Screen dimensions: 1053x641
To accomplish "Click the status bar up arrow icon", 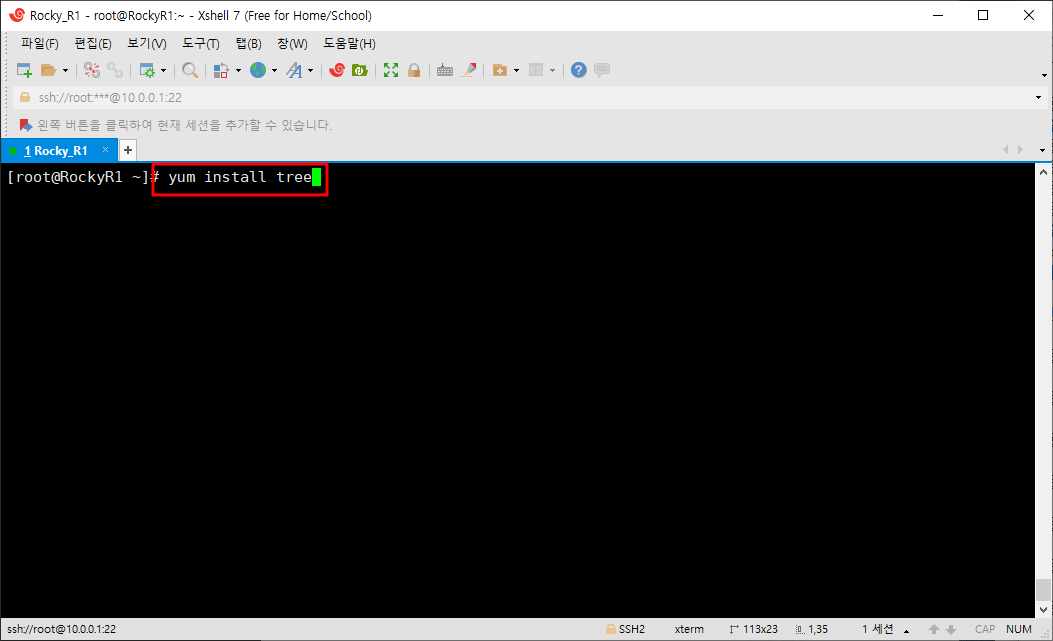I will pos(933,630).
